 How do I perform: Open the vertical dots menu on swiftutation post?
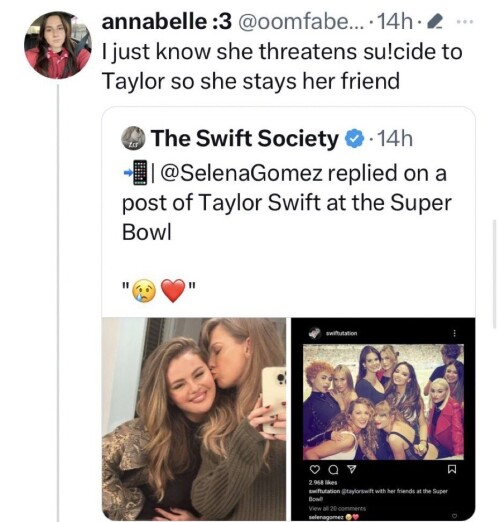point(454,333)
